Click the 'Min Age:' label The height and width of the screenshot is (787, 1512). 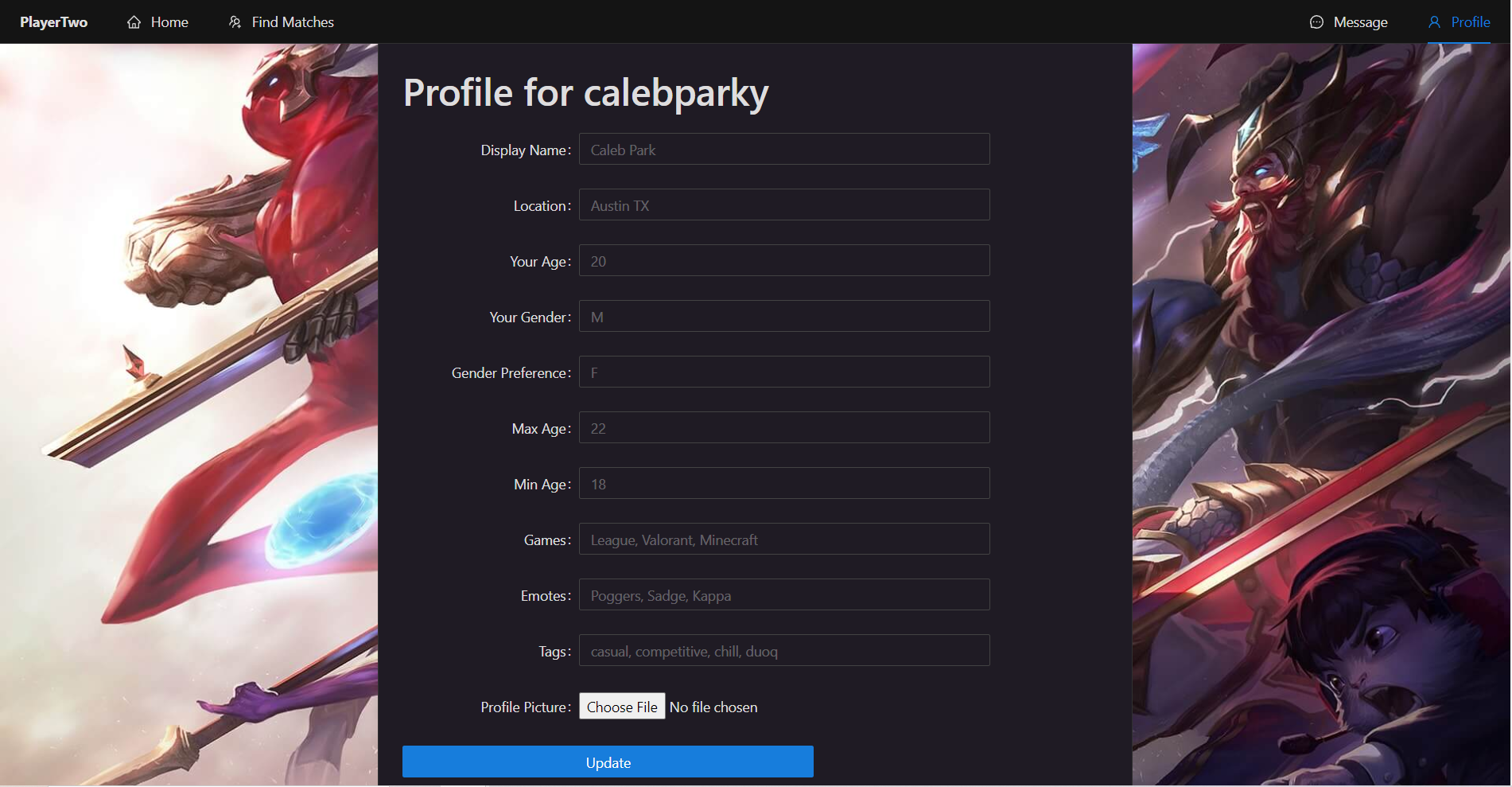tap(542, 485)
